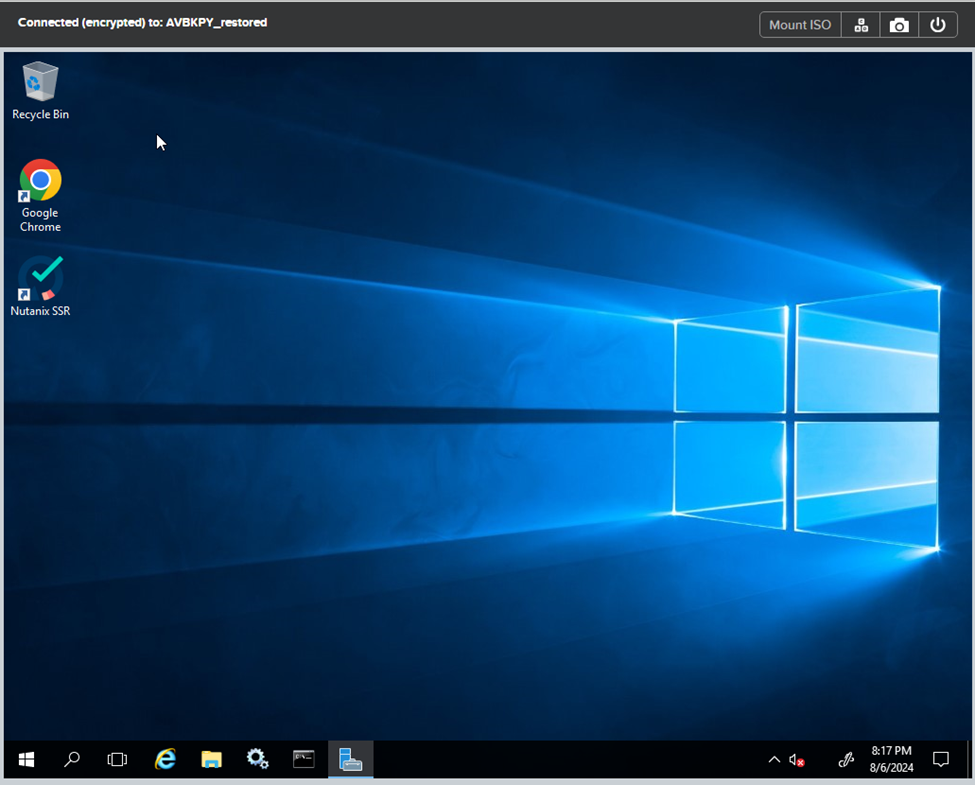Click the muted volume tray icon
This screenshot has height=785, width=975.
point(797,760)
